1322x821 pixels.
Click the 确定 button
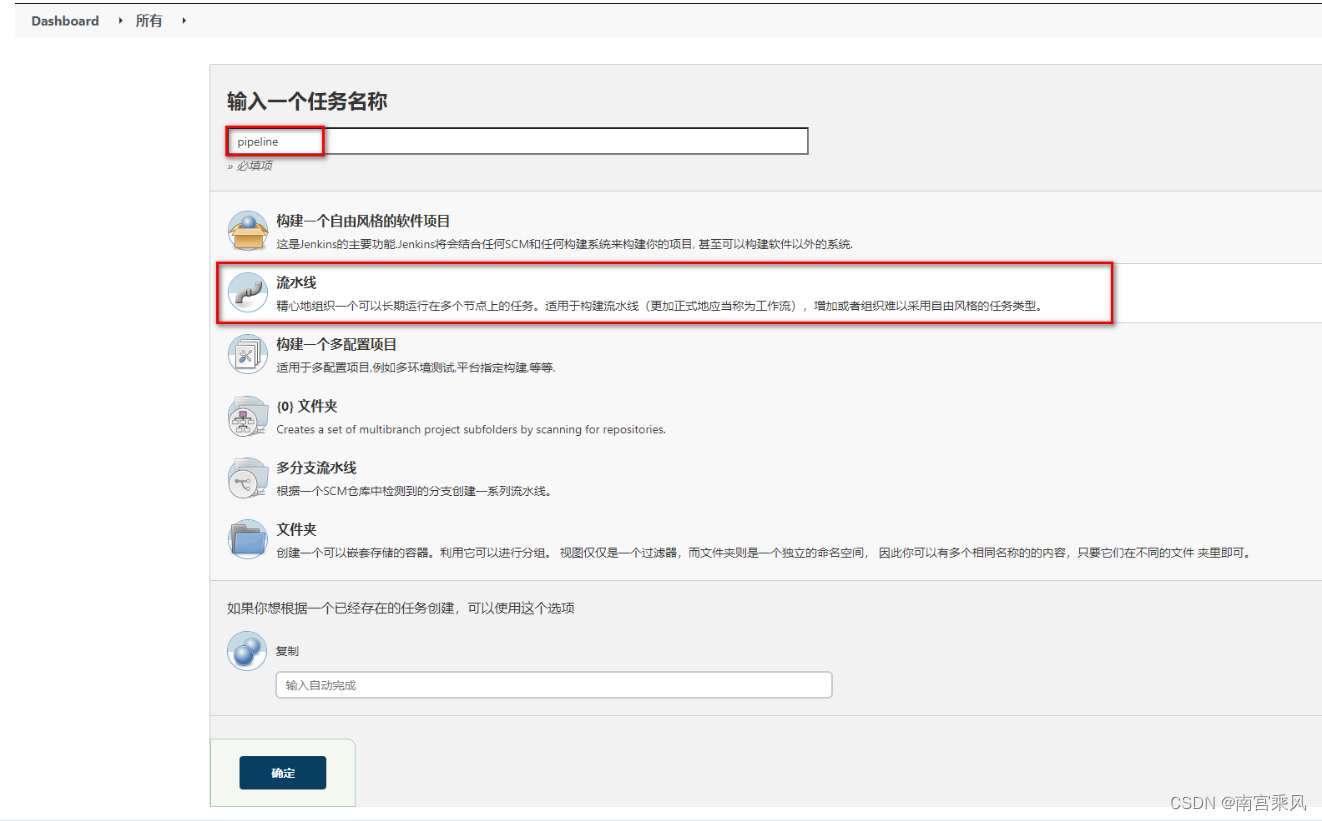[282, 773]
